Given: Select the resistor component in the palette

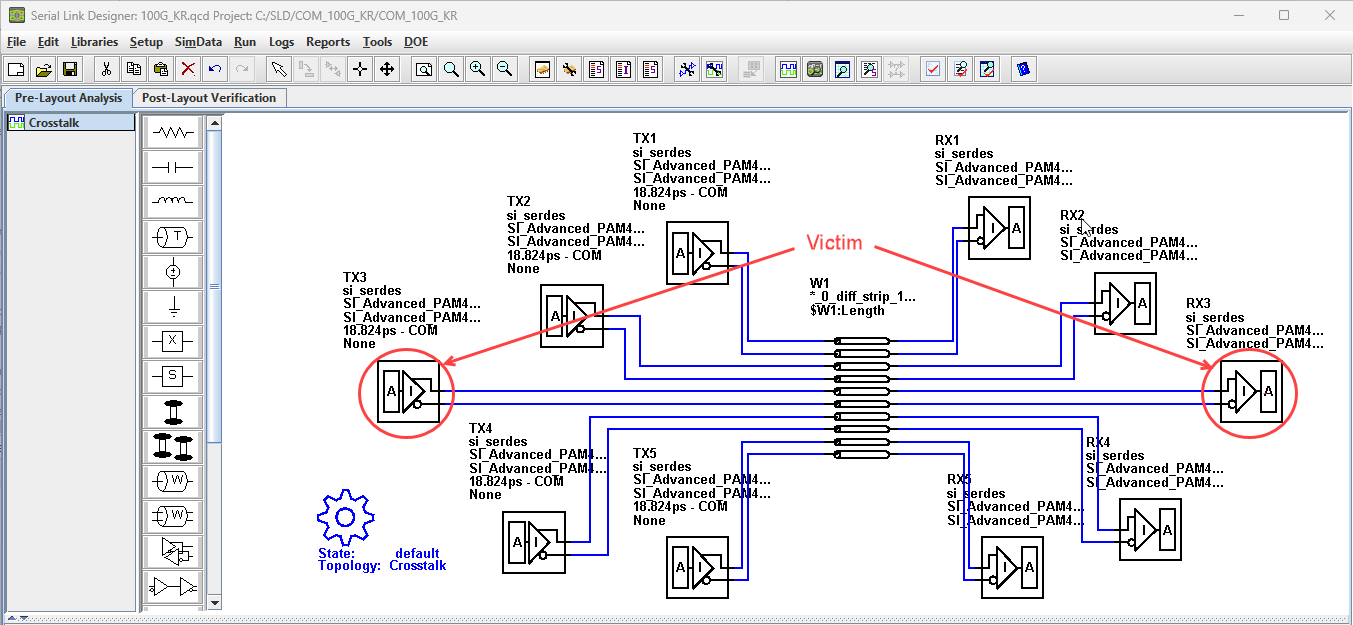Looking at the screenshot, I should point(173,131).
